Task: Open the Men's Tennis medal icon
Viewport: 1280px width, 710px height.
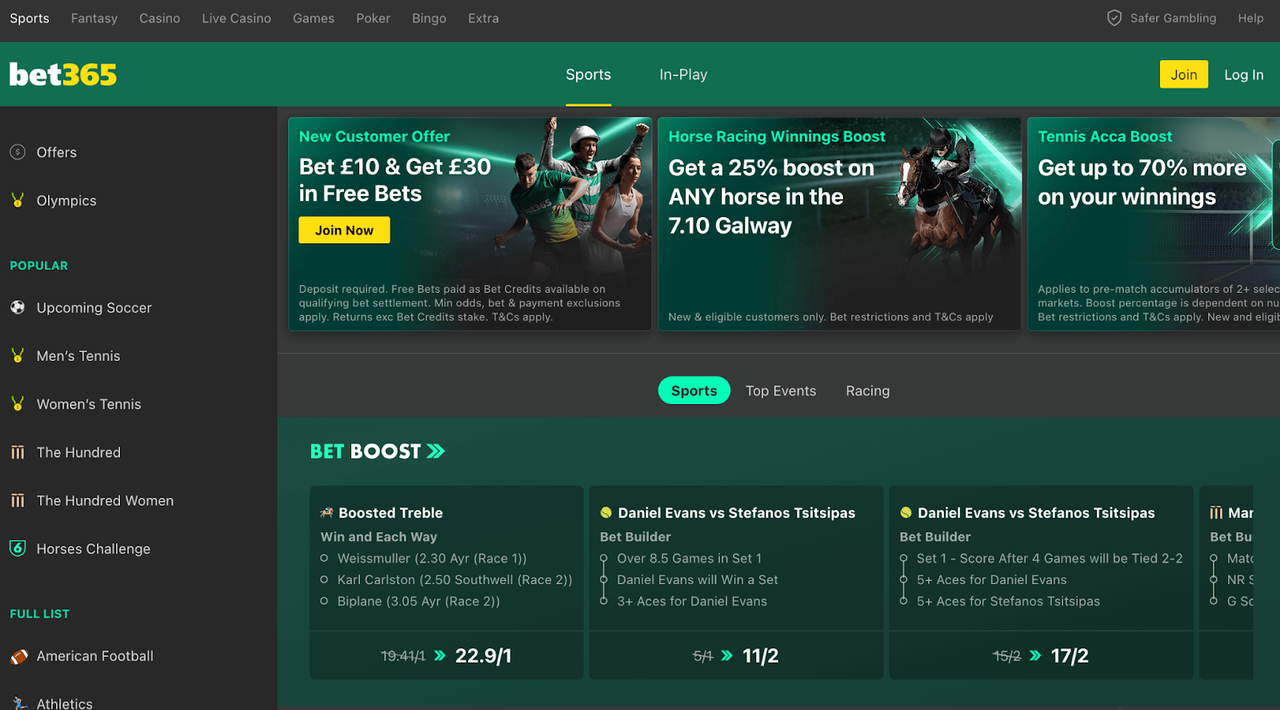Action: [17, 355]
